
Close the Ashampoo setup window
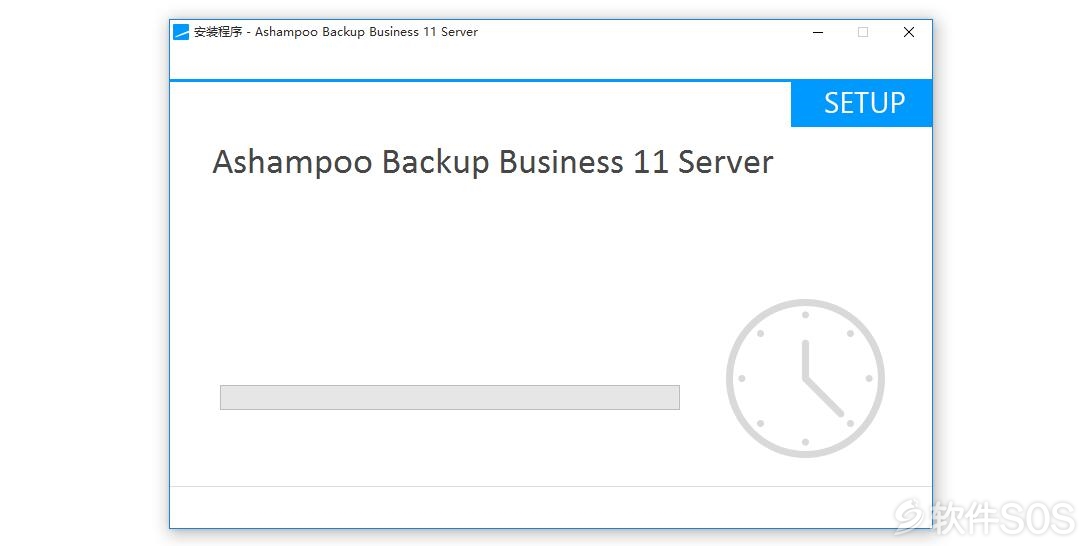(909, 32)
